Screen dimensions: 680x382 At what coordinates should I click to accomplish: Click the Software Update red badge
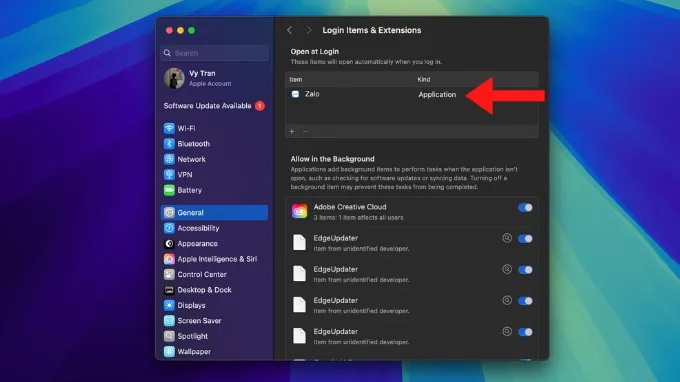click(260, 106)
